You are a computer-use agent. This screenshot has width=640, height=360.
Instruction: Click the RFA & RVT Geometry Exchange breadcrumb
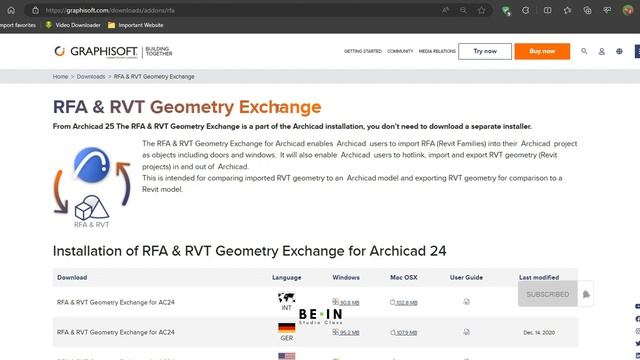tap(154, 76)
